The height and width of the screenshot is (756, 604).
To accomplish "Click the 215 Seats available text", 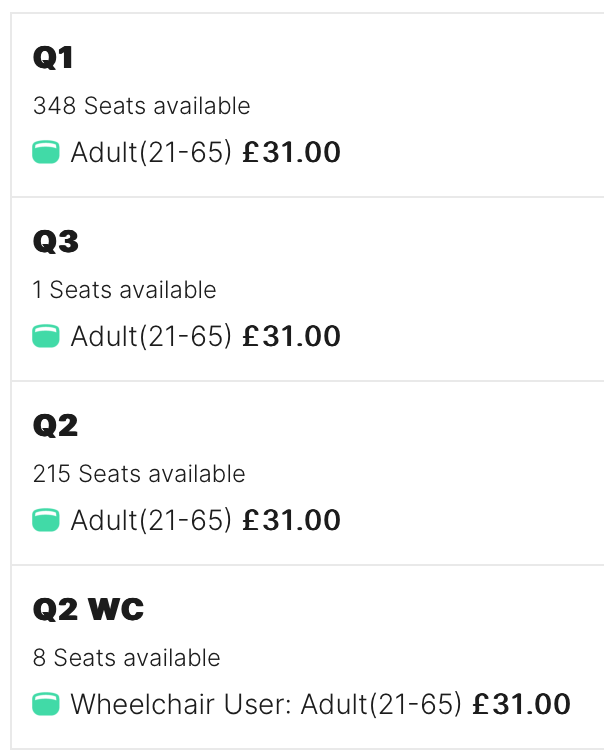I will point(139,474).
